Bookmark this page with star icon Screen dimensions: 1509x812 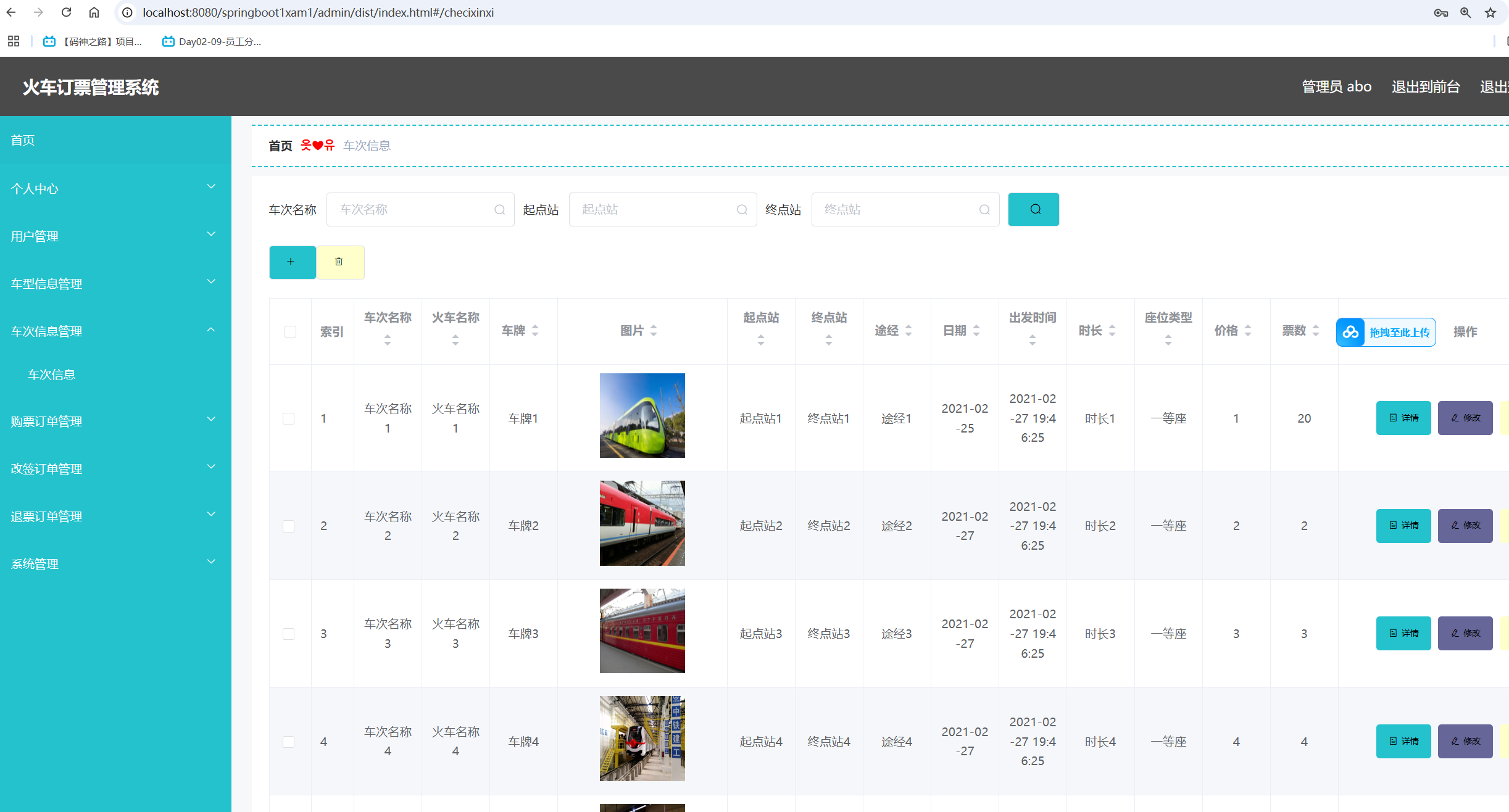(1490, 12)
